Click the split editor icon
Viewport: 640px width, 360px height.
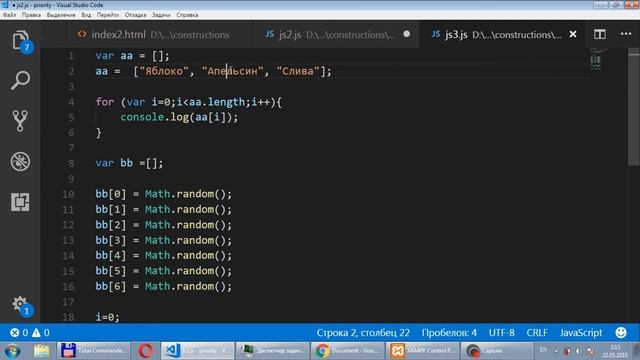tap(600, 34)
